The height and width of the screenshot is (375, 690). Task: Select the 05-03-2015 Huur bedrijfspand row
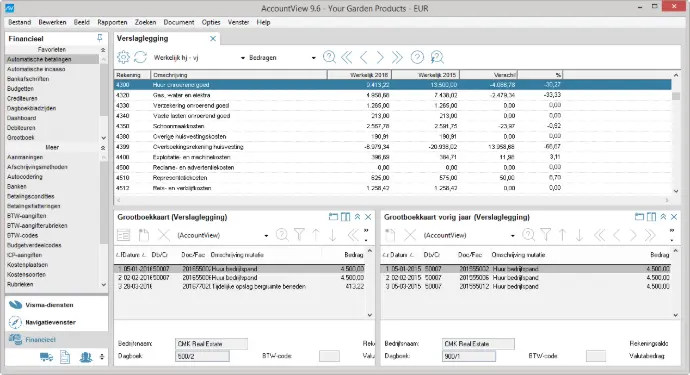click(526, 287)
